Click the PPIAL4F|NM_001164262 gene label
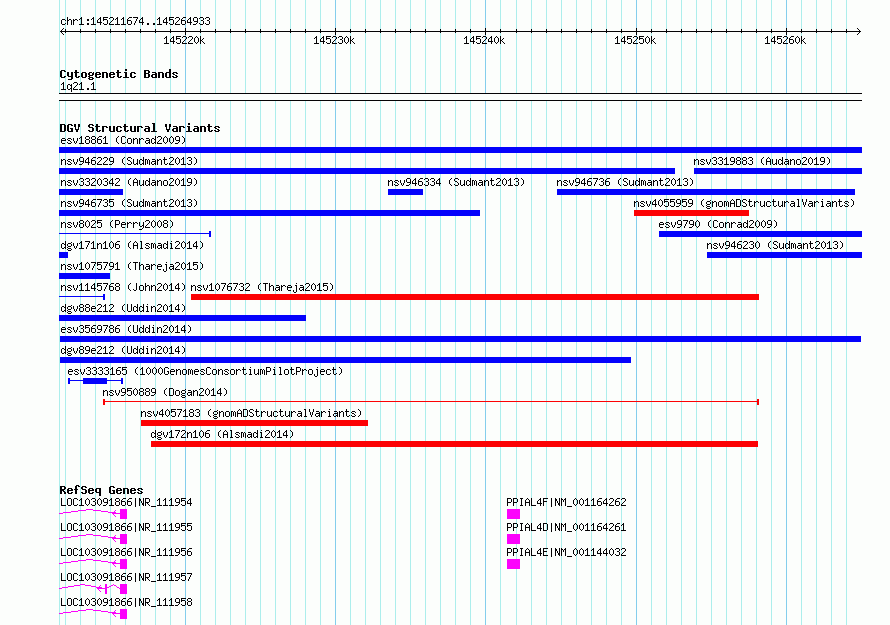Screen dimensions: 890x625 pyautogui.click(x=566, y=502)
